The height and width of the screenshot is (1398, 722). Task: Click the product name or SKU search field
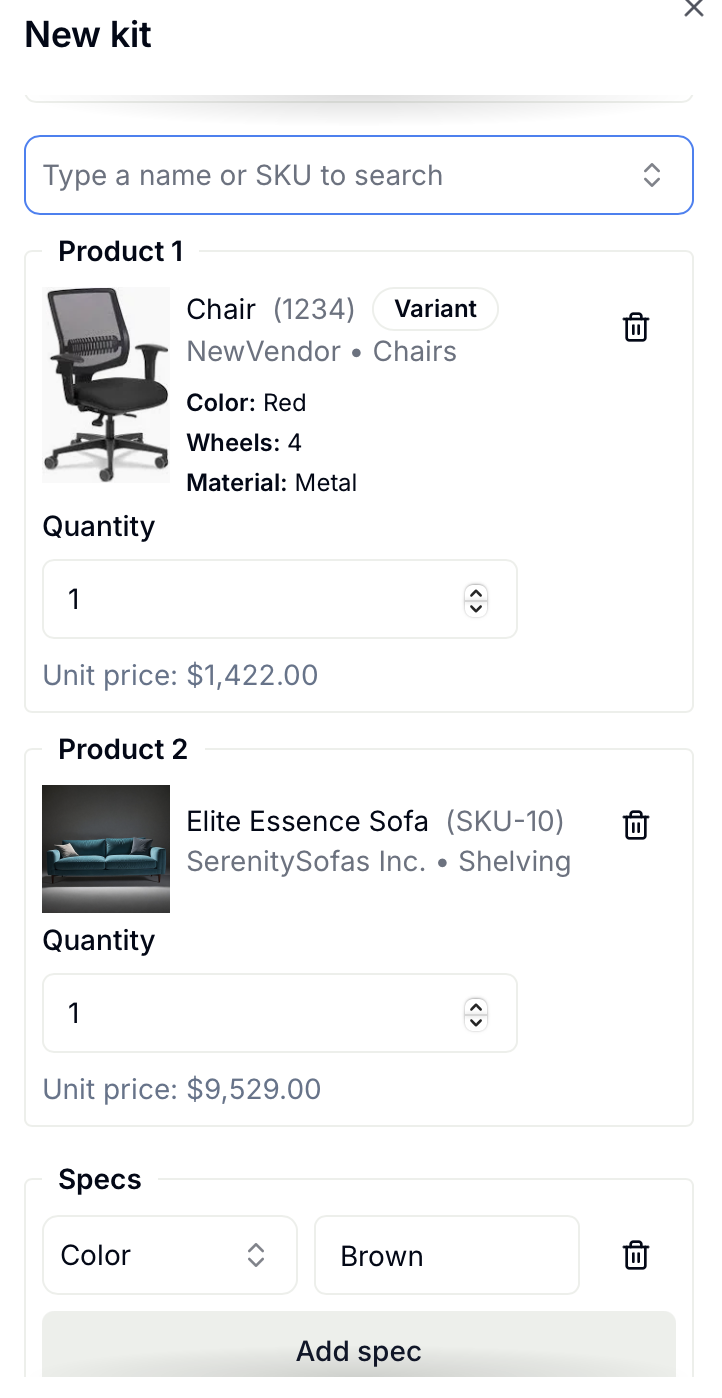tap(330, 175)
